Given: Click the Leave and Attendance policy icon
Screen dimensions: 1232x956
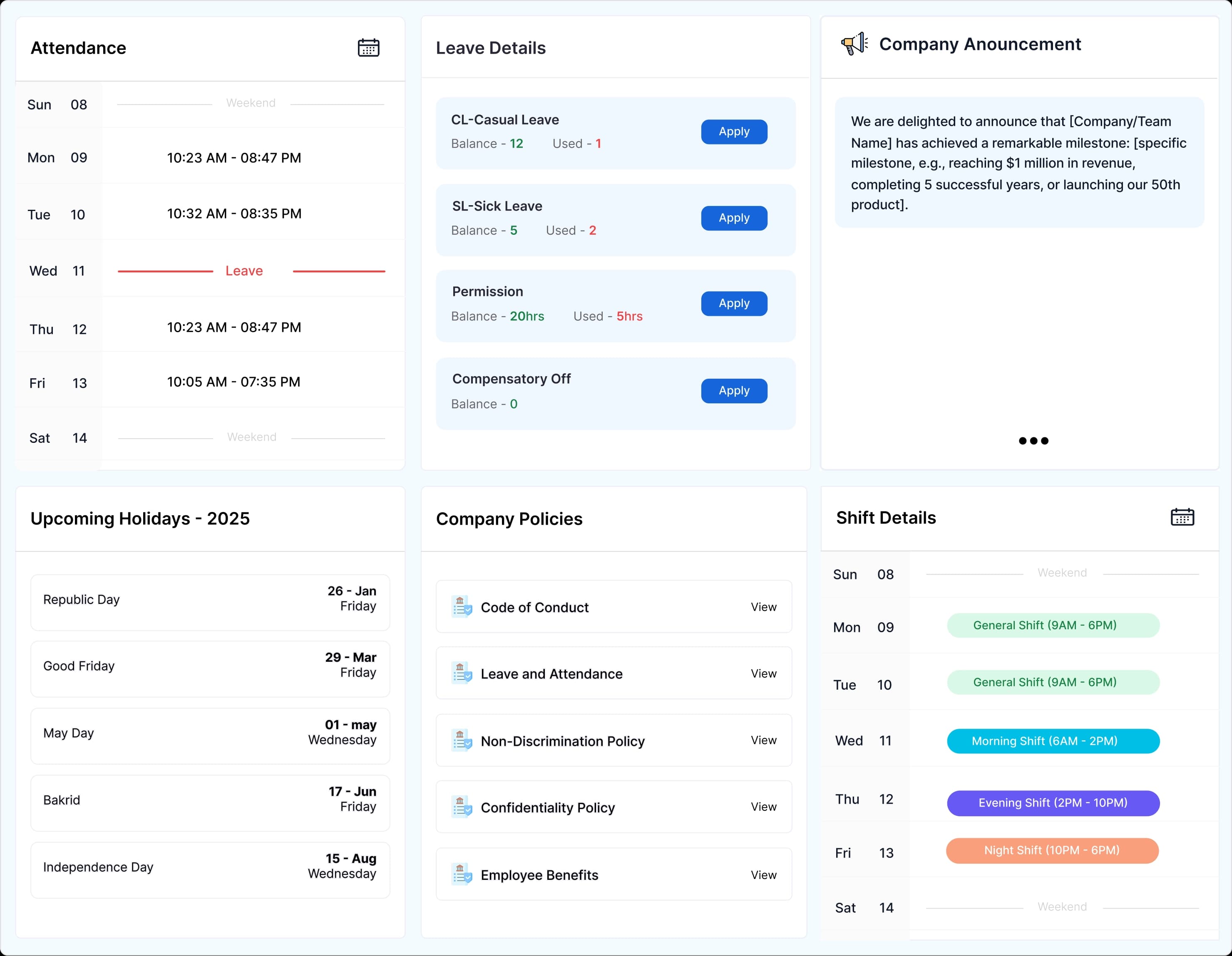Looking at the screenshot, I should tap(462, 673).
